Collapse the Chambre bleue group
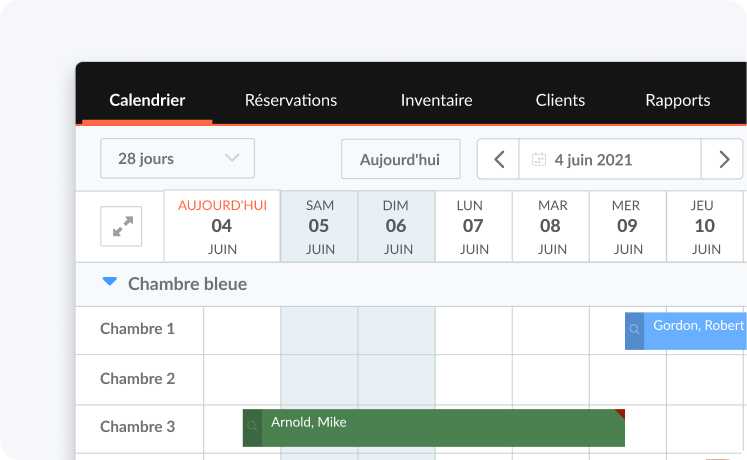The height and width of the screenshot is (460, 747). click(110, 283)
